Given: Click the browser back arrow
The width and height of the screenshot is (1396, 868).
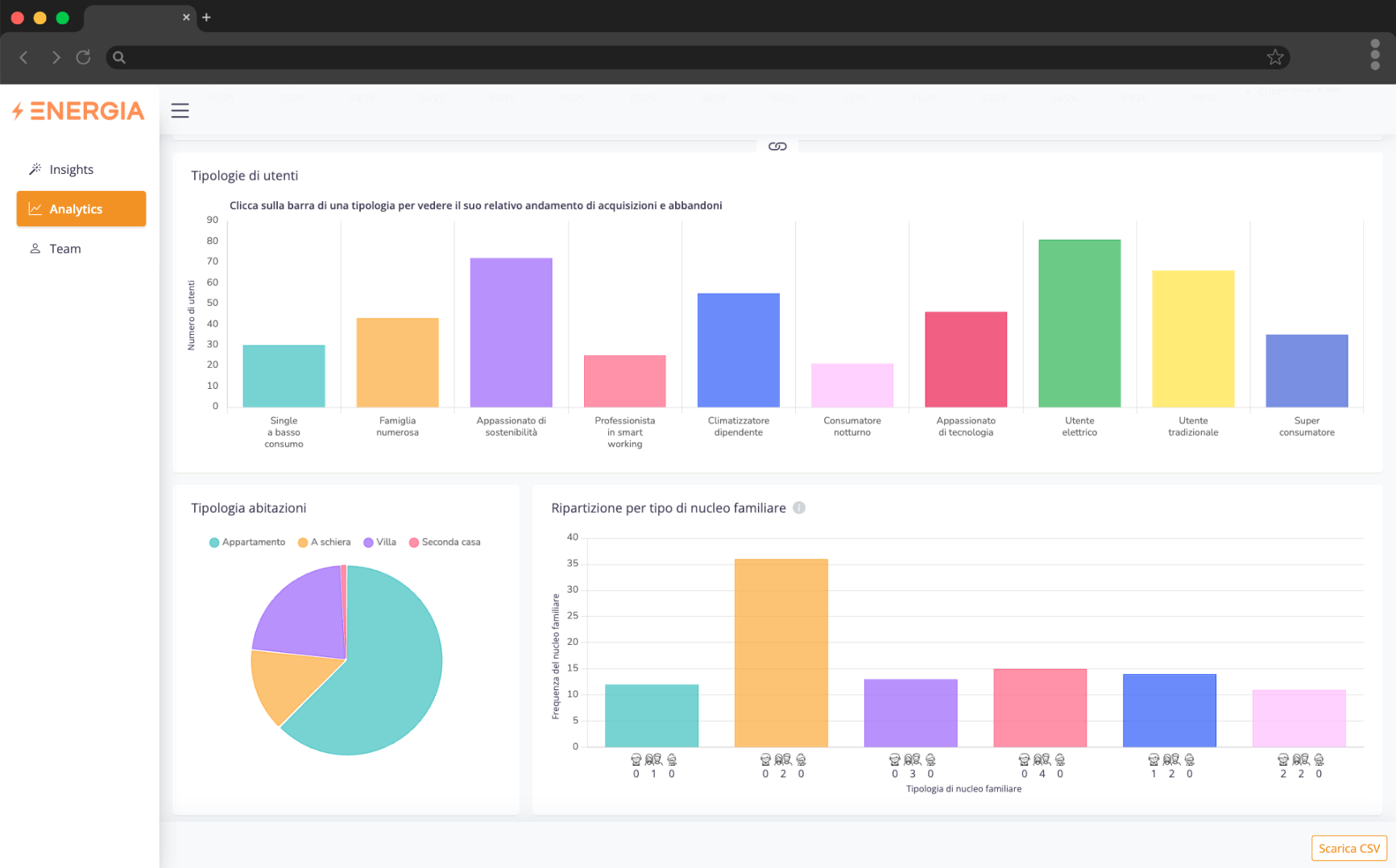Looking at the screenshot, I should 24,57.
